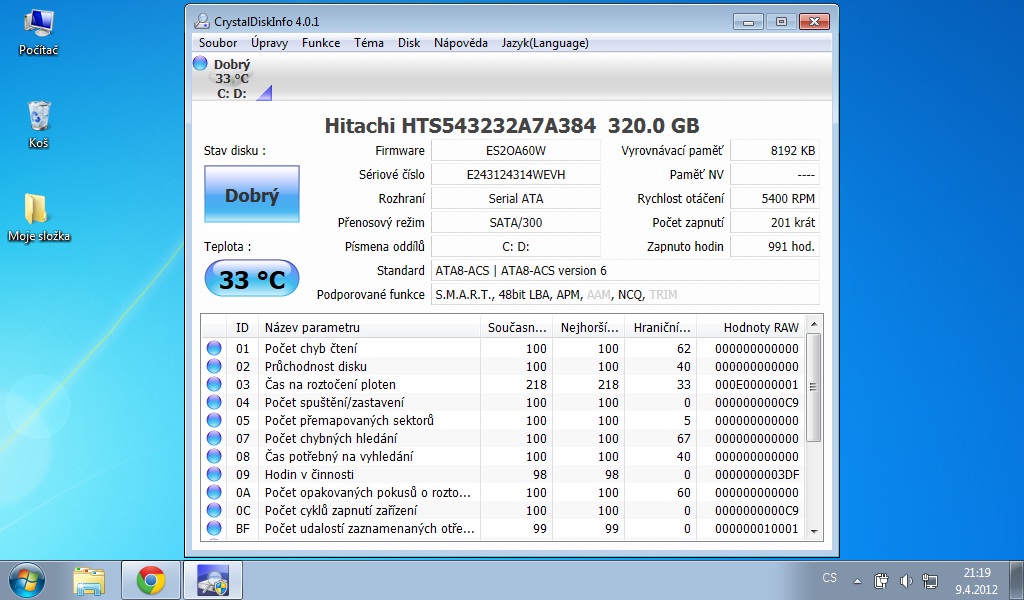Click RAW value 000000010001

[757, 529]
